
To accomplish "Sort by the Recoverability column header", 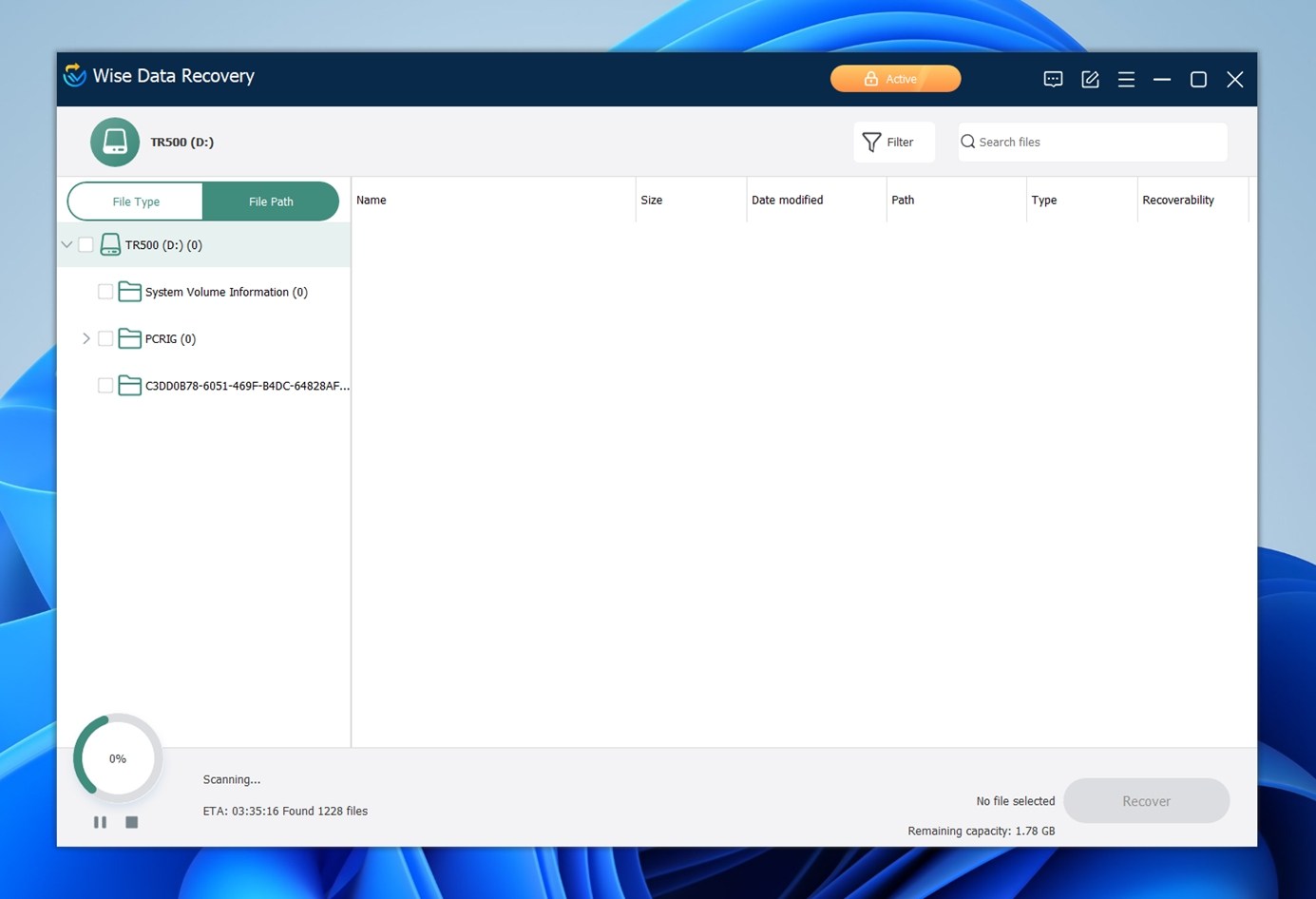I will [1192, 200].
